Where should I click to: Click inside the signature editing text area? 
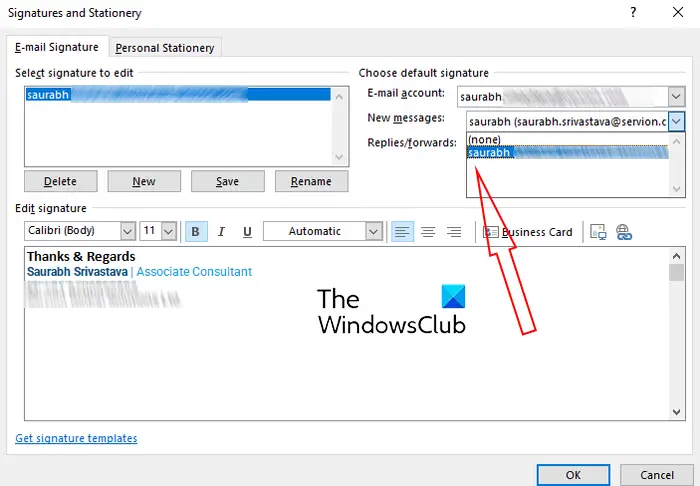347,333
